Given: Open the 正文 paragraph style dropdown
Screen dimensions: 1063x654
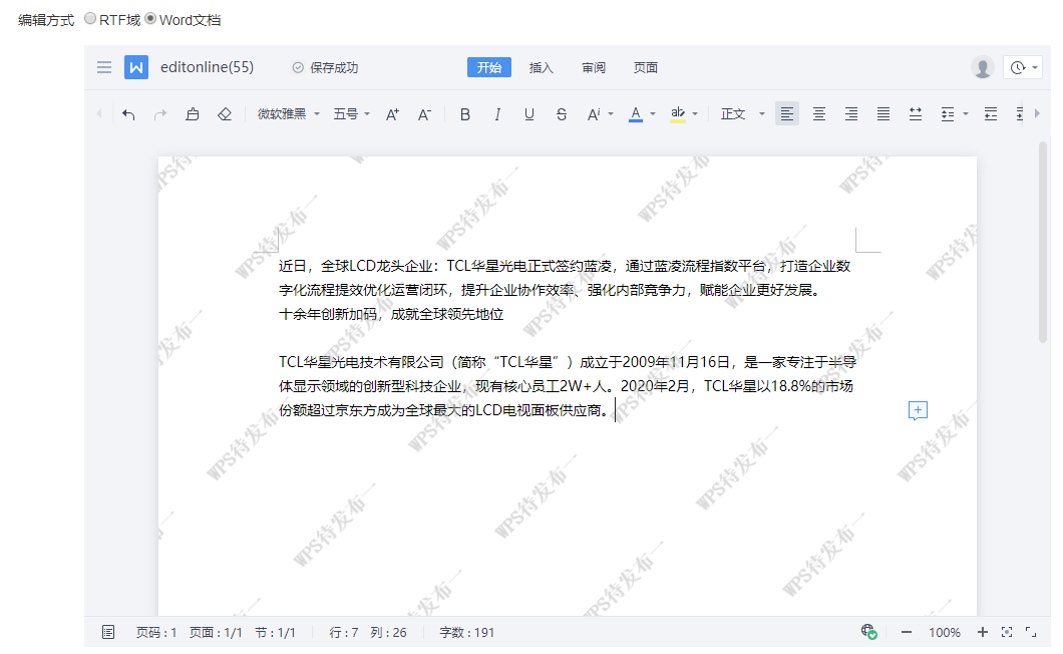Looking at the screenshot, I should (742, 114).
